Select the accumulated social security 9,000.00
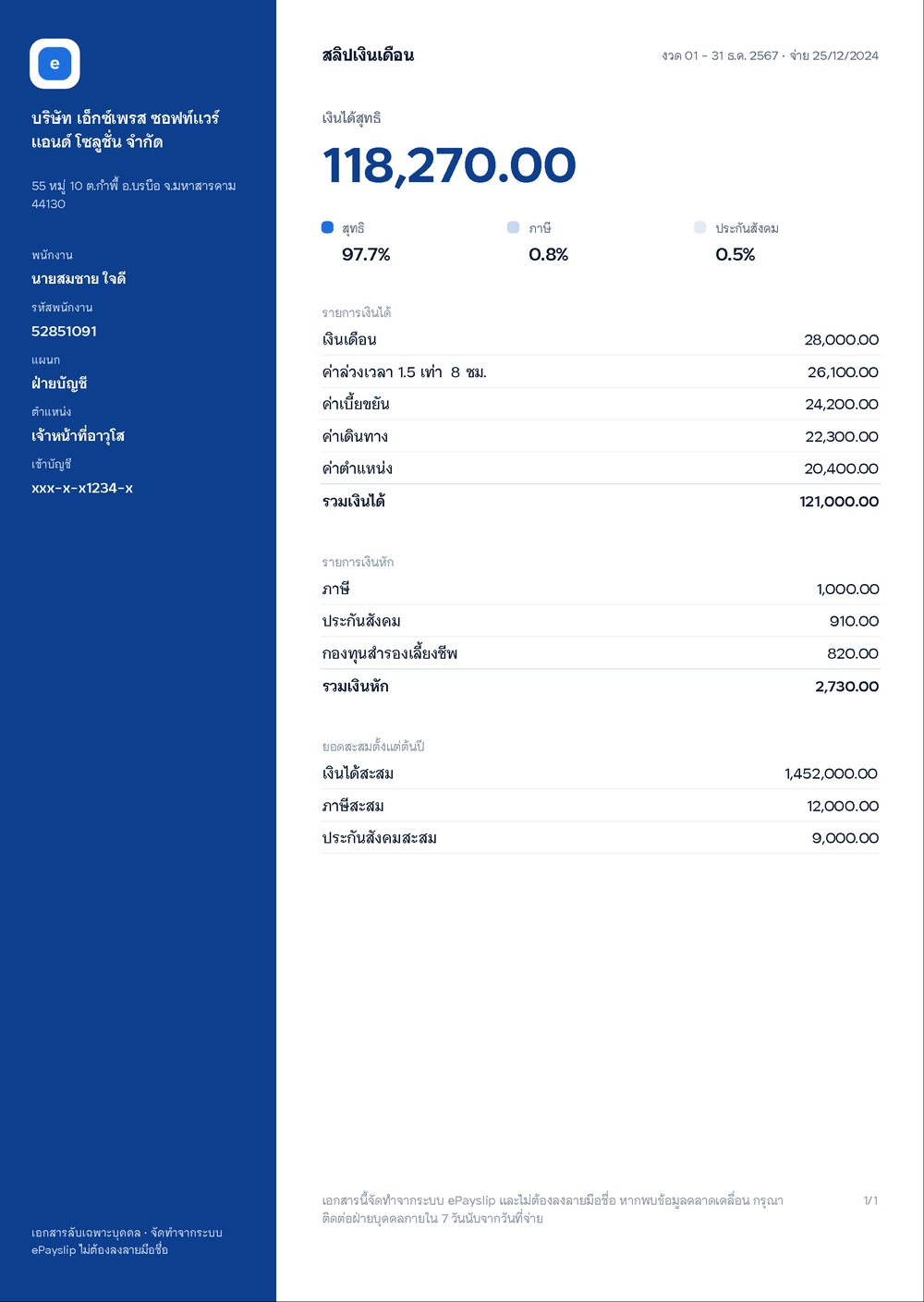The width and height of the screenshot is (924, 1302). tap(845, 839)
